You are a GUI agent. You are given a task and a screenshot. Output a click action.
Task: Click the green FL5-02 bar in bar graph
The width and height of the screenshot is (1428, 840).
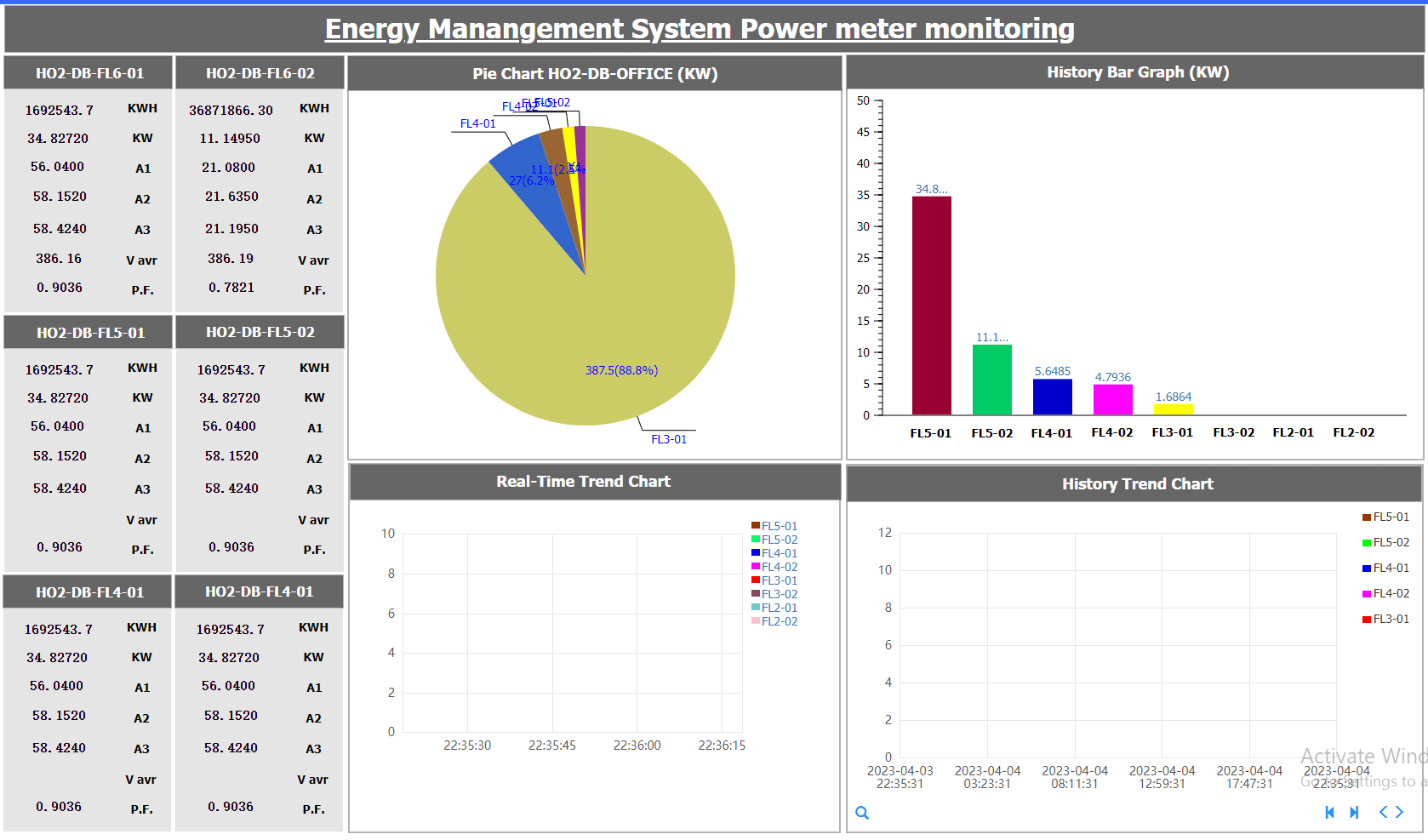[991, 380]
